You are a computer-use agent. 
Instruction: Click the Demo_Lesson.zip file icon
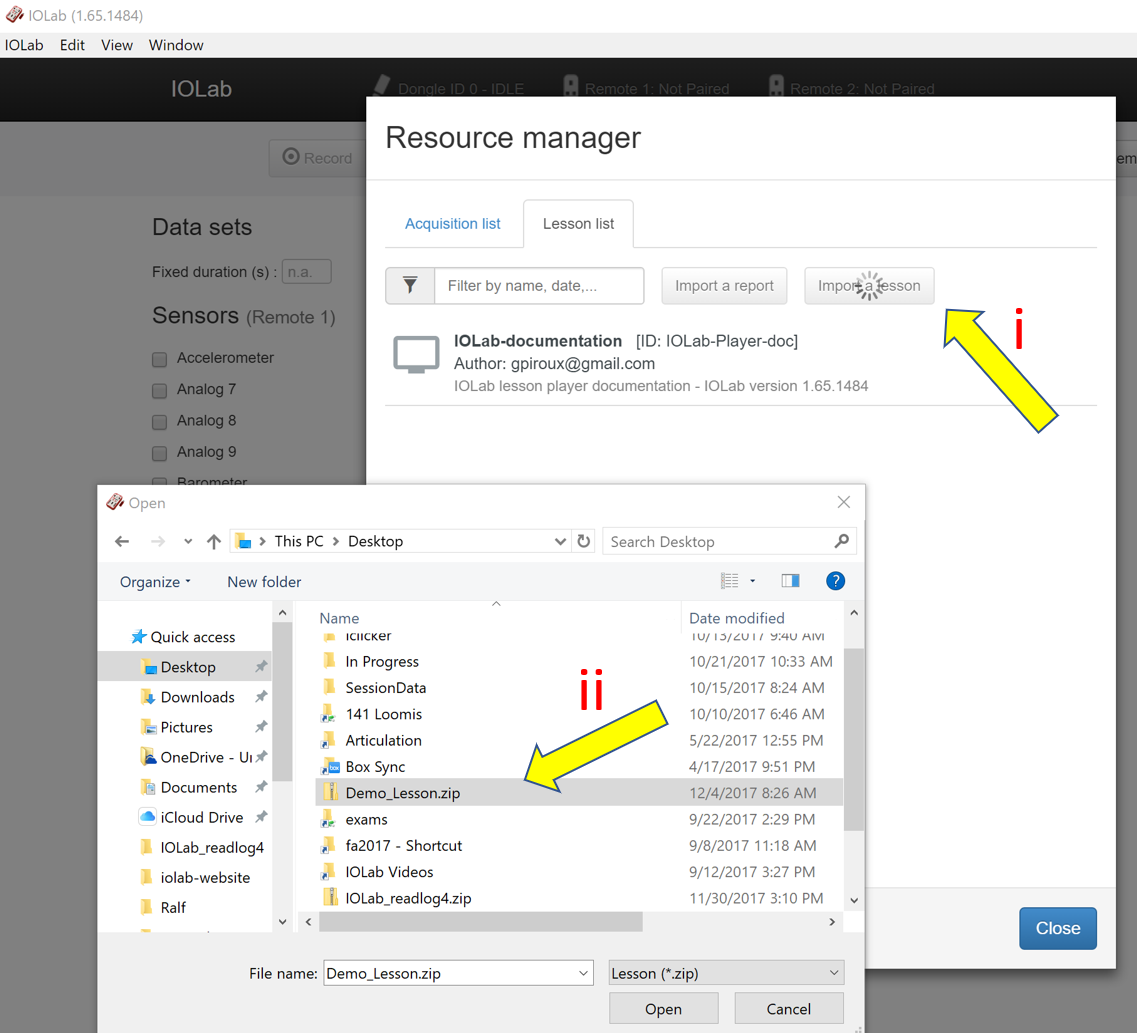pos(331,792)
